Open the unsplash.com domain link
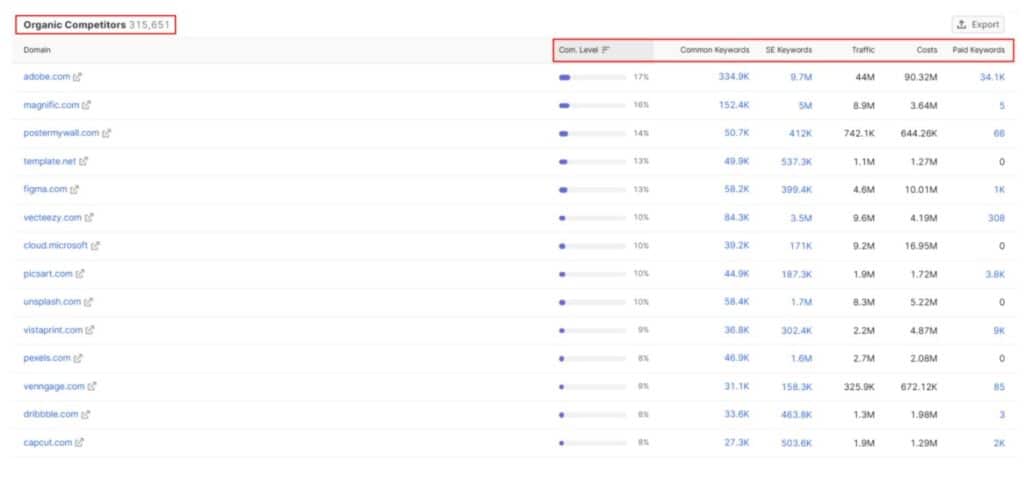Screen dimensions: 1024x483 pos(52,302)
